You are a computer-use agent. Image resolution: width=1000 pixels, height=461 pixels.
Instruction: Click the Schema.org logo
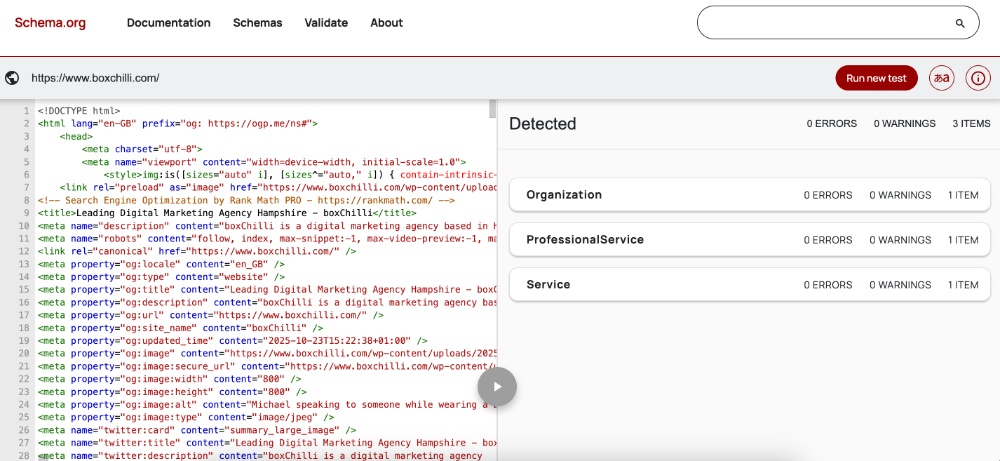pos(50,23)
